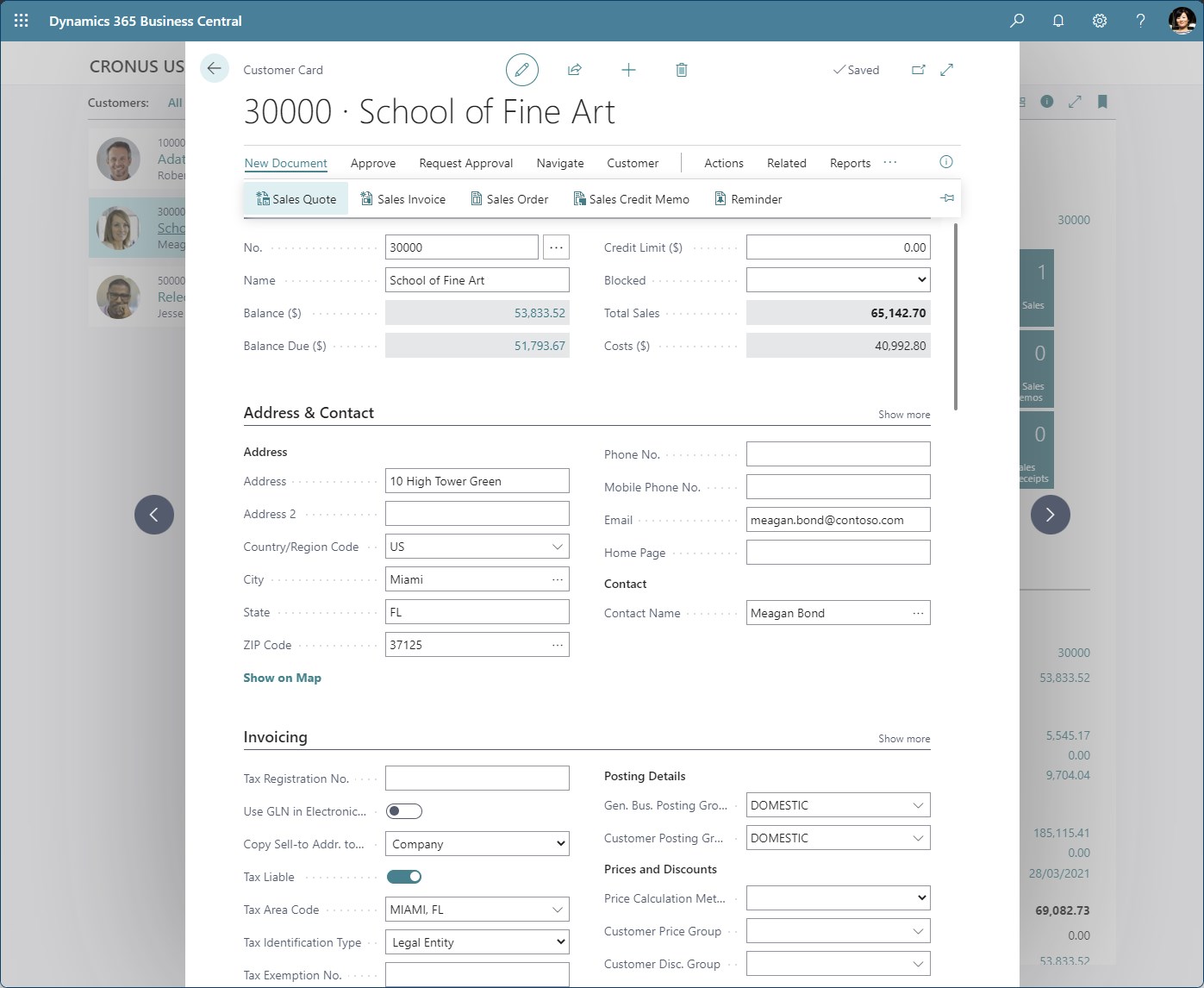Enable Use GLN in Electronic documents

click(404, 811)
